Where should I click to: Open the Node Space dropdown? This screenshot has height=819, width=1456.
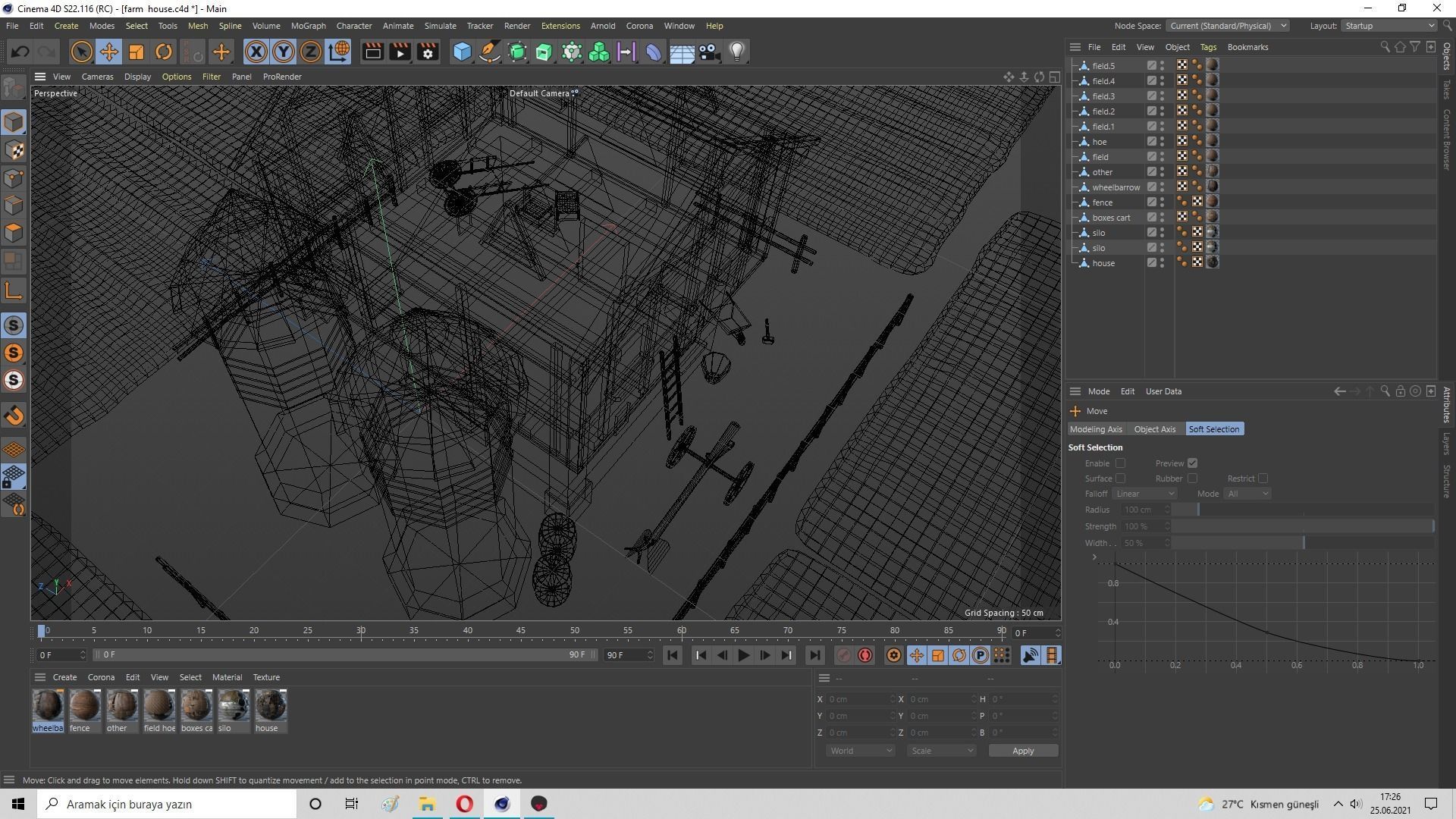pyautogui.click(x=1227, y=26)
